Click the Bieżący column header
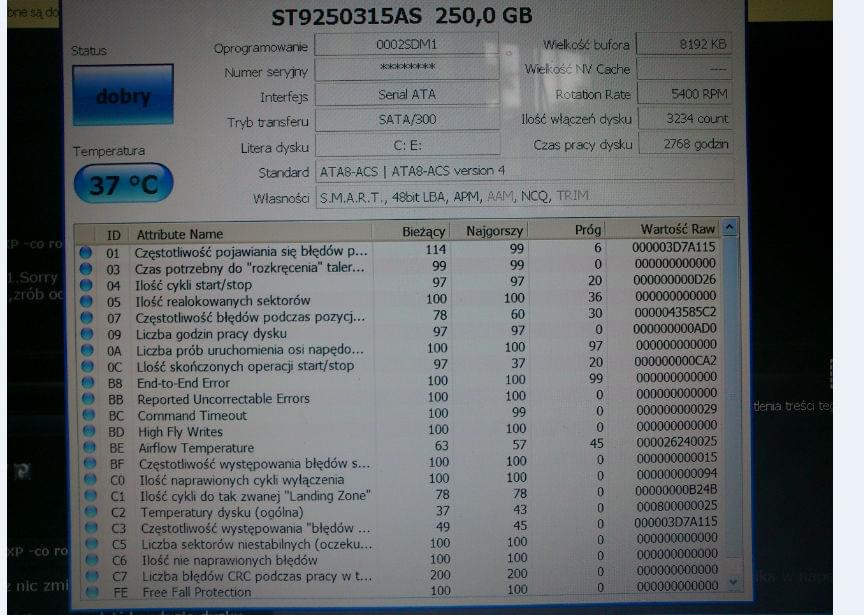The image size is (864, 615). 411,231
